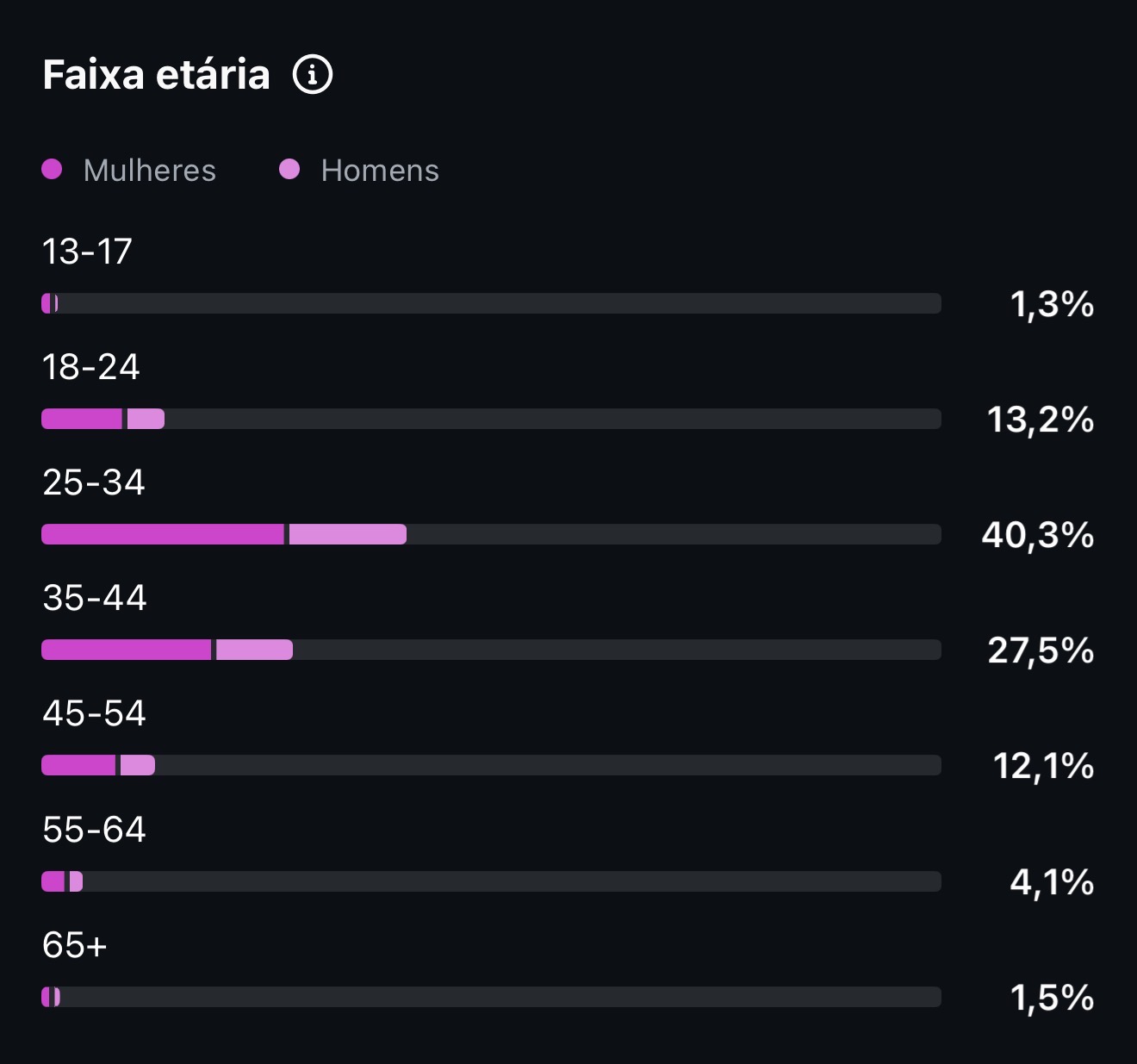This screenshot has height=1064, width=1137.
Task: Tap women segment of 18-24 bar
Action: coord(82,419)
